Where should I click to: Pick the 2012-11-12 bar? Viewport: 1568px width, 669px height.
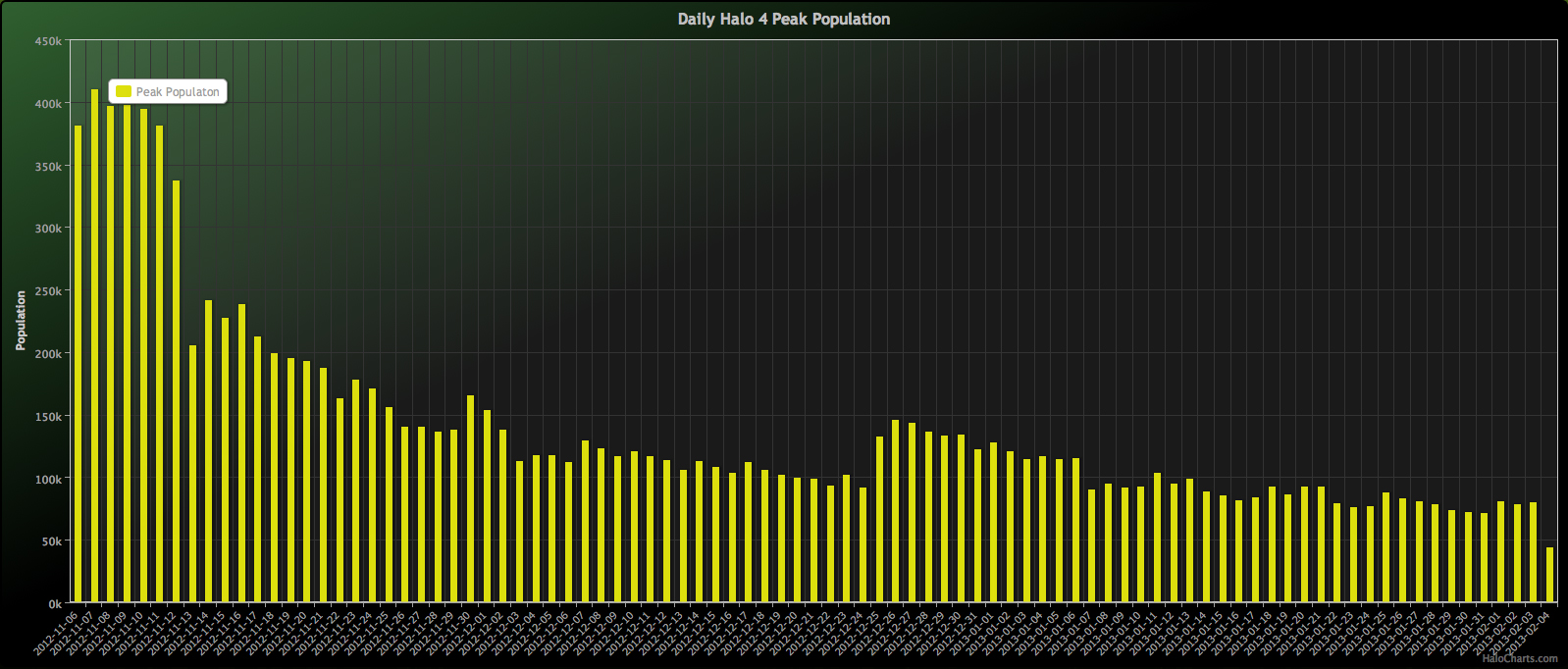[177, 391]
